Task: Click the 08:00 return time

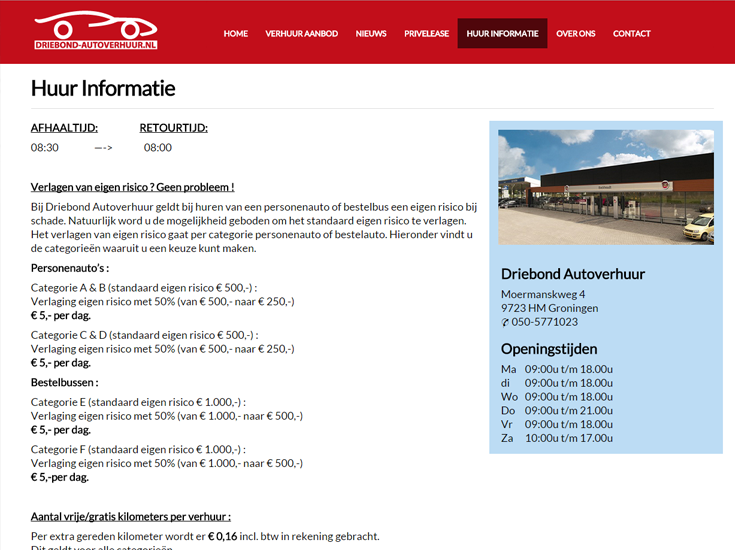Action: click(158, 148)
